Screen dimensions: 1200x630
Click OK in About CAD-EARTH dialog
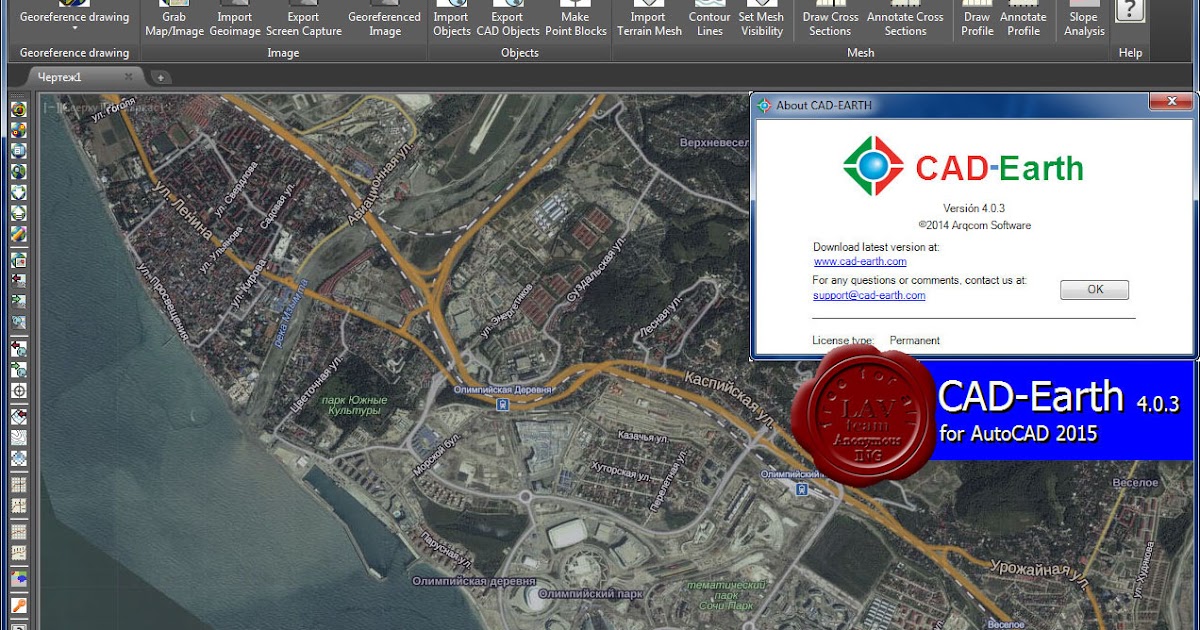click(1094, 290)
